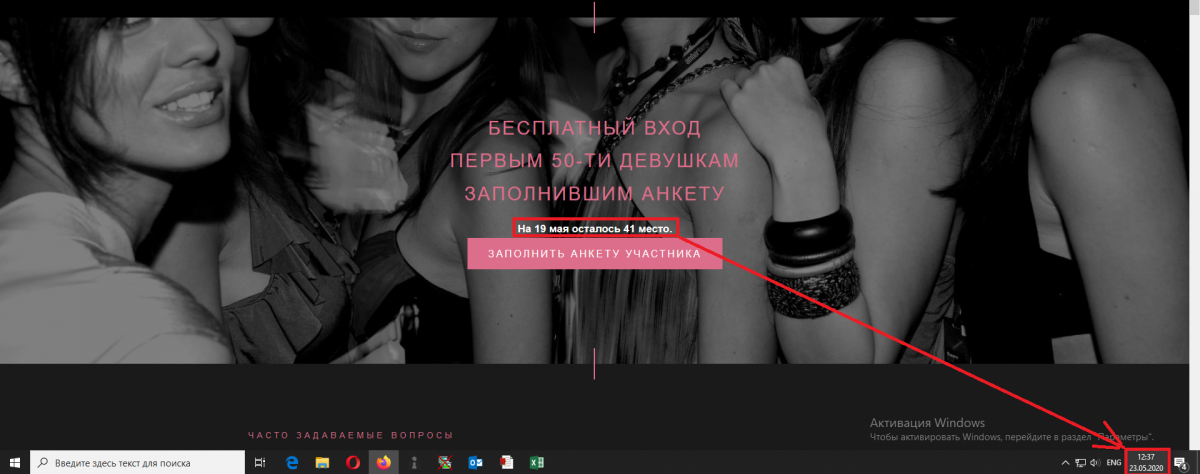Open Task View from the taskbar
The height and width of the screenshot is (474, 1200).
coord(260,463)
